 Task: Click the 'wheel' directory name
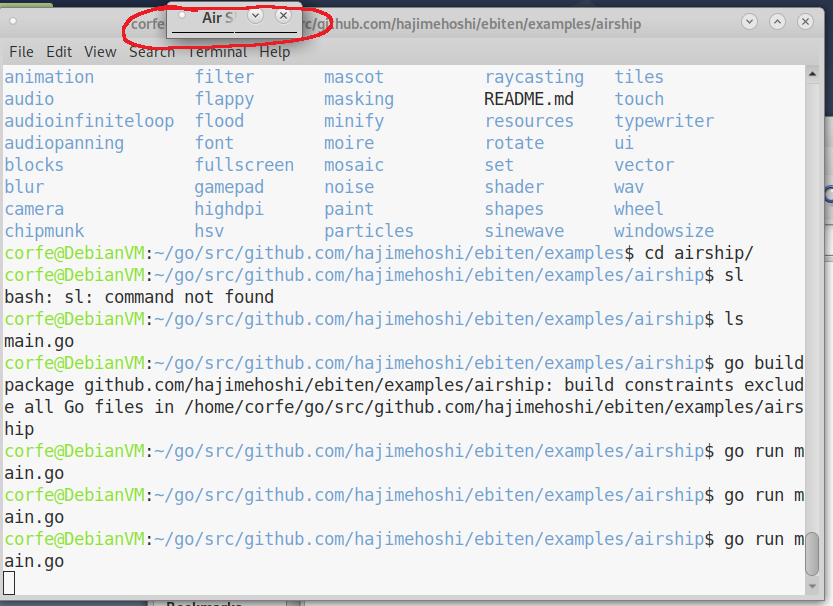[x=639, y=209]
